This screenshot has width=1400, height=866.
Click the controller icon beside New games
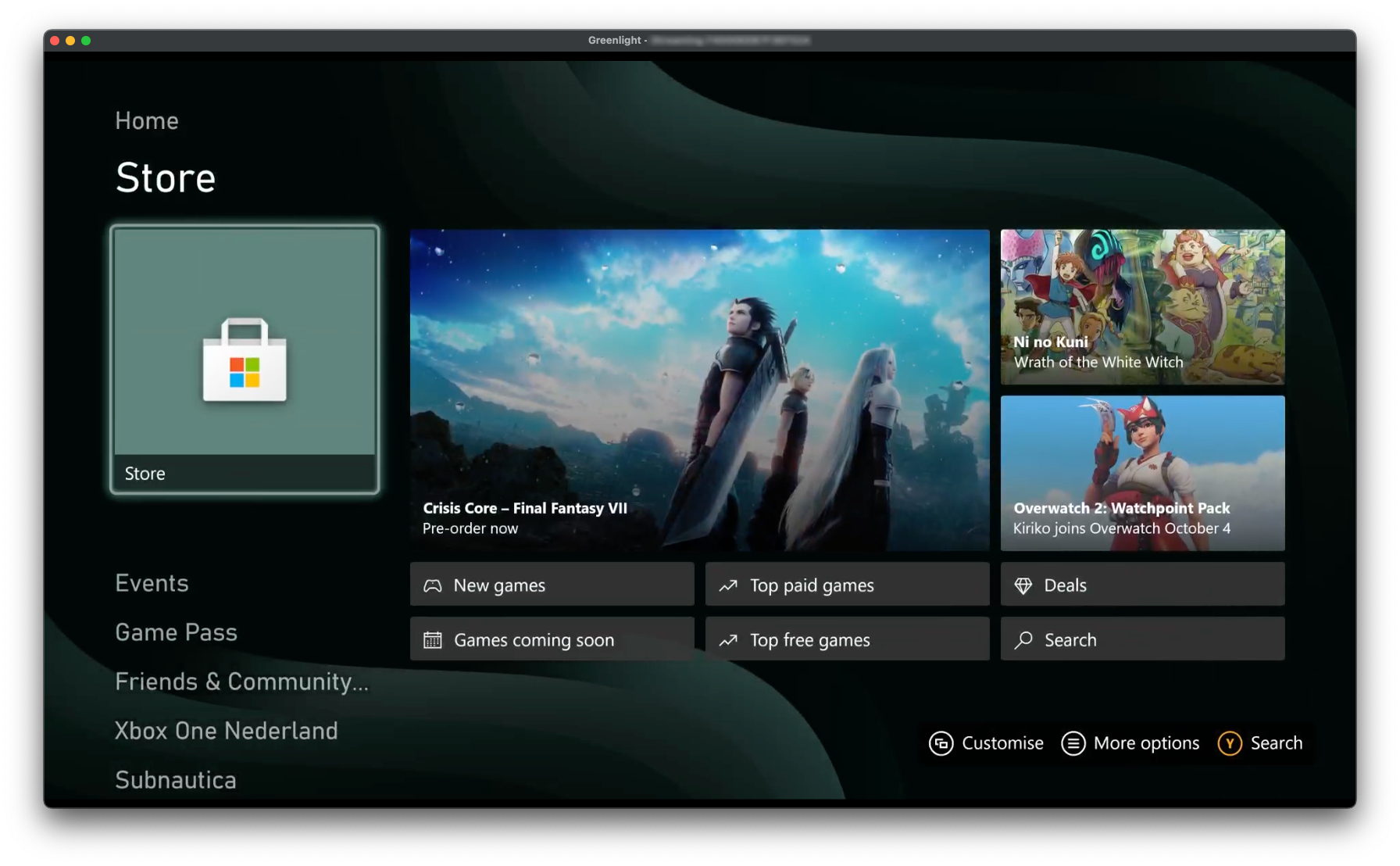click(433, 585)
